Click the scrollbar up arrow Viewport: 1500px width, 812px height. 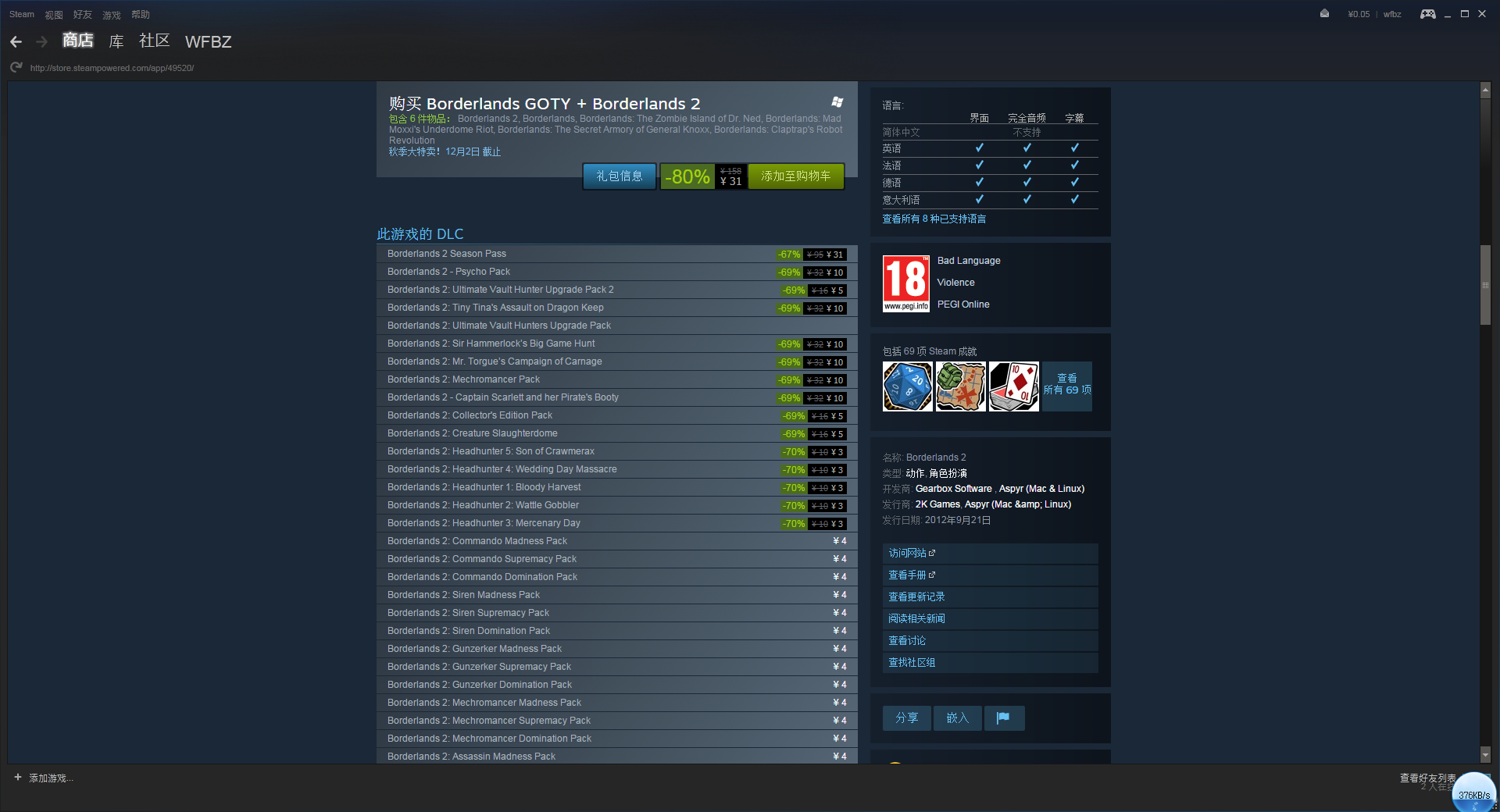pyautogui.click(x=1485, y=91)
